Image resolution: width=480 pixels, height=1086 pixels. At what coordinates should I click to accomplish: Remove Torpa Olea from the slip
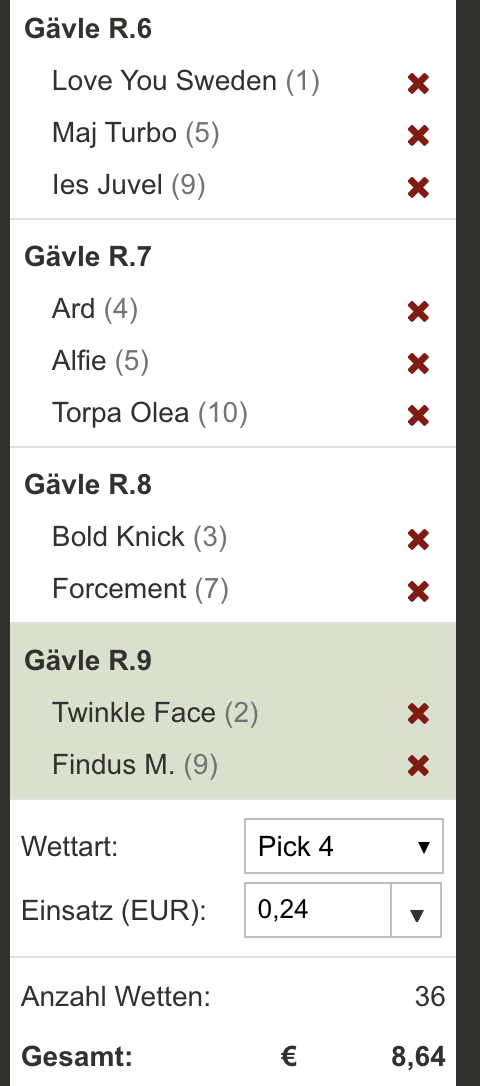418,416
